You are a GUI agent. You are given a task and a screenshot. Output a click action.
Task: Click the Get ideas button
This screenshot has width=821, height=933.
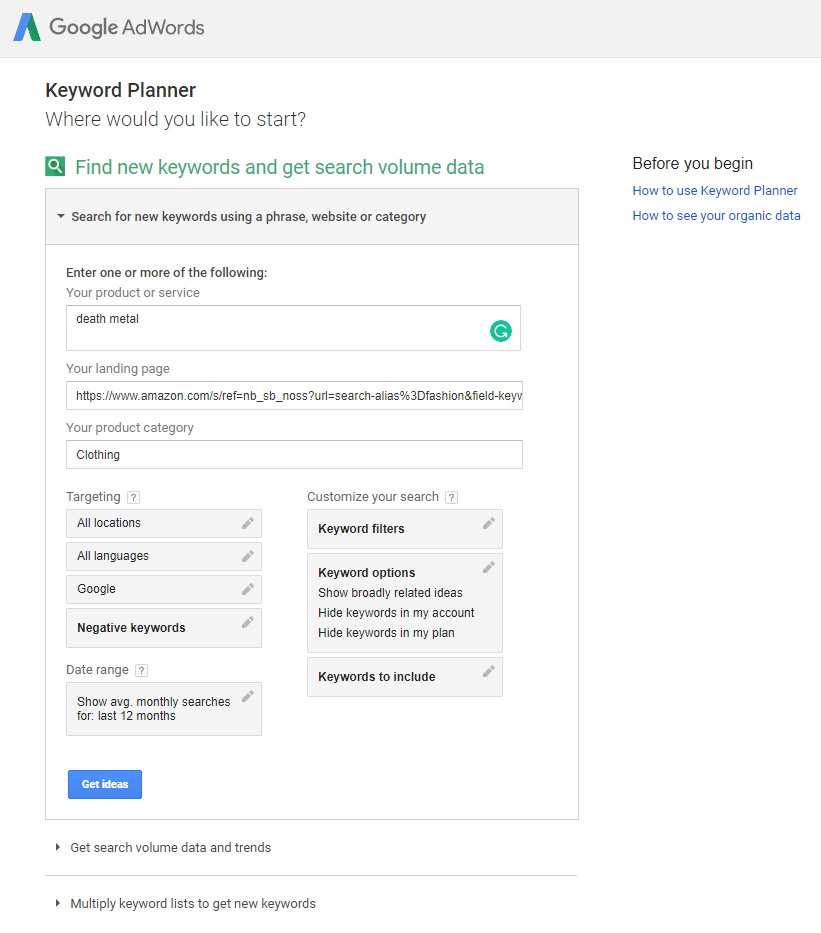105,784
